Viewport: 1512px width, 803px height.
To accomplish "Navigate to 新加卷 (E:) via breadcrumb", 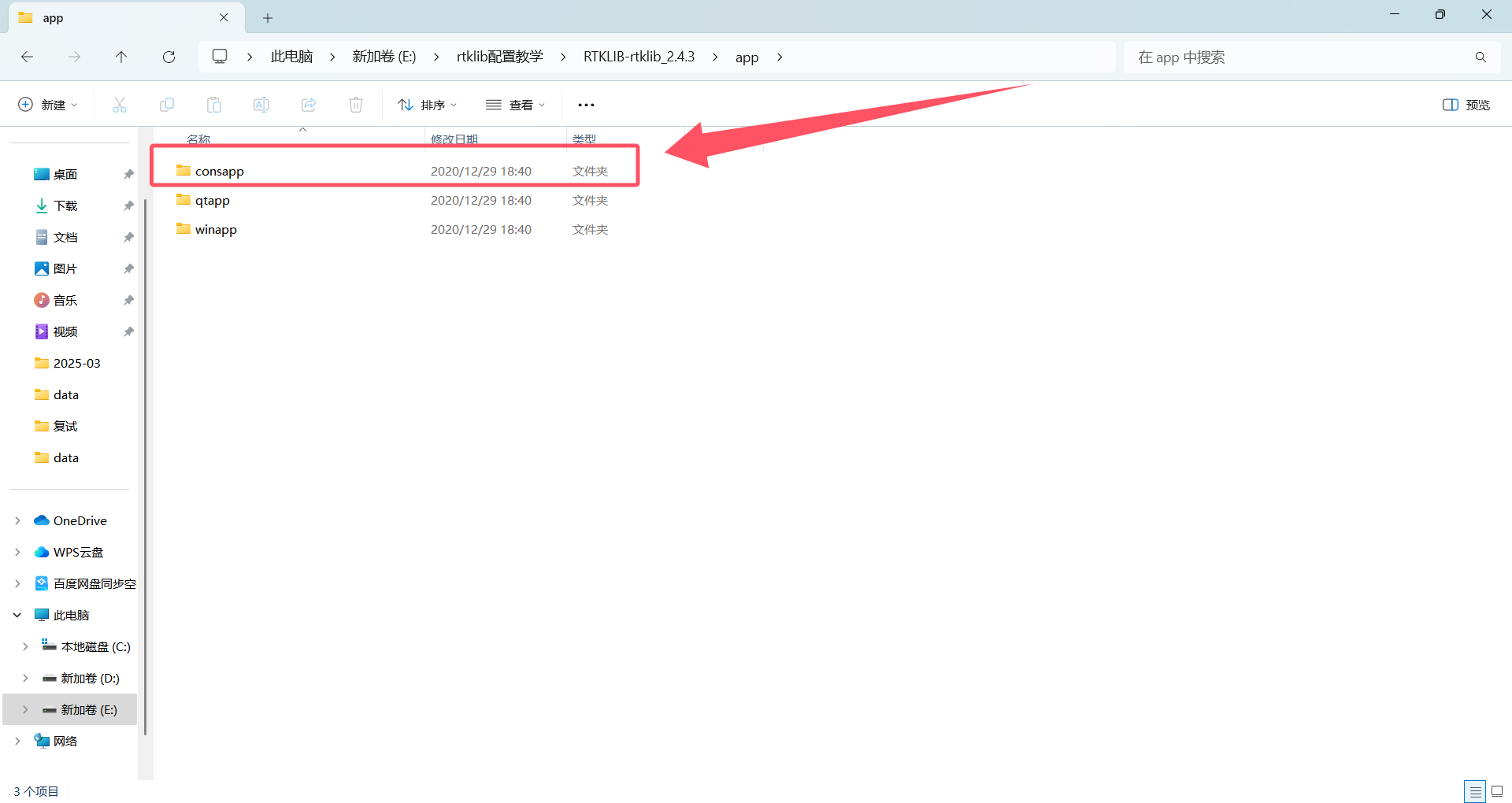I will pos(384,56).
